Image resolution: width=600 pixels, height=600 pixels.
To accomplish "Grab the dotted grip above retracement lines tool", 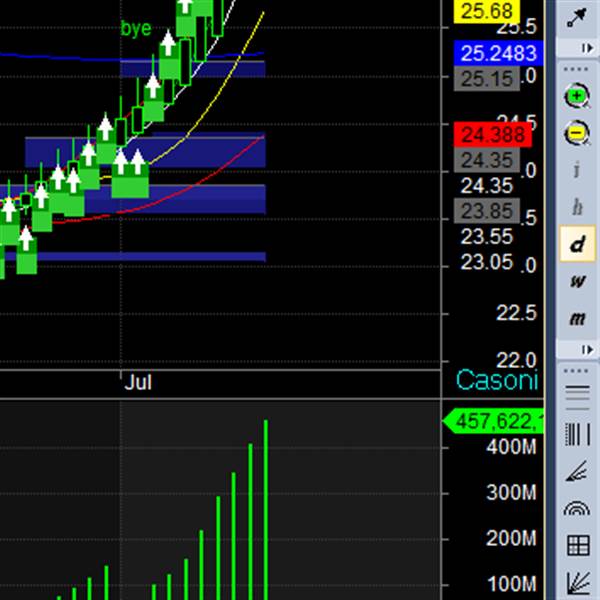I will tap(576, 371).
